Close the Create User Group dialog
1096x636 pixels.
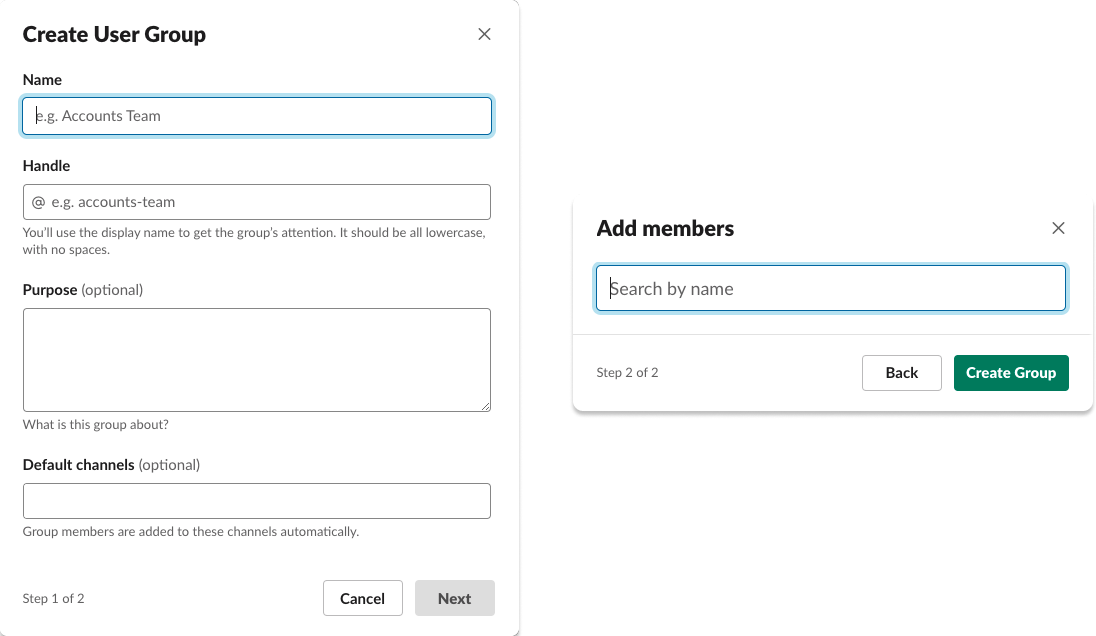pos(484,34)
